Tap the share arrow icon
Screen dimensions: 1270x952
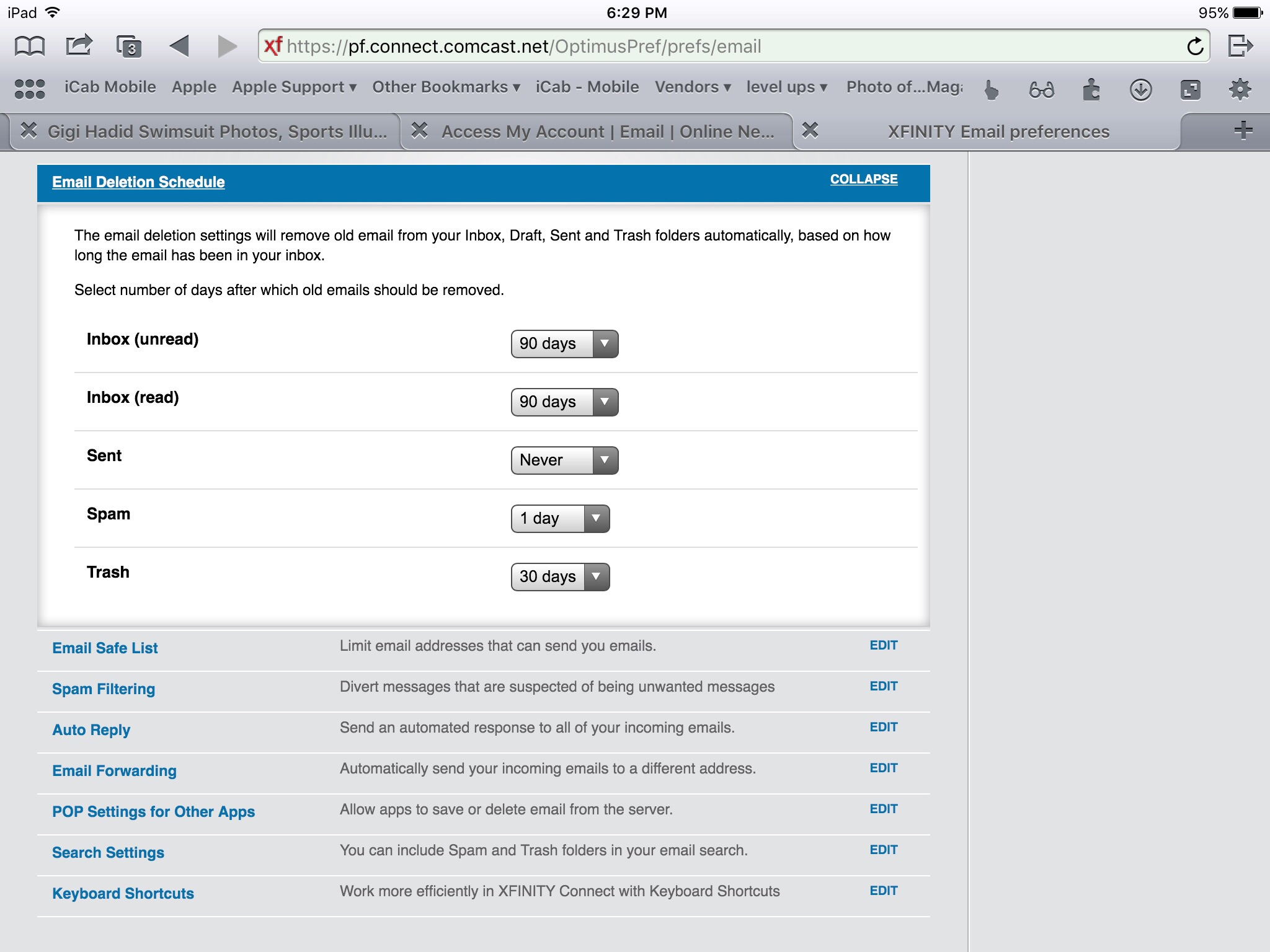click(x=79, y=46)
